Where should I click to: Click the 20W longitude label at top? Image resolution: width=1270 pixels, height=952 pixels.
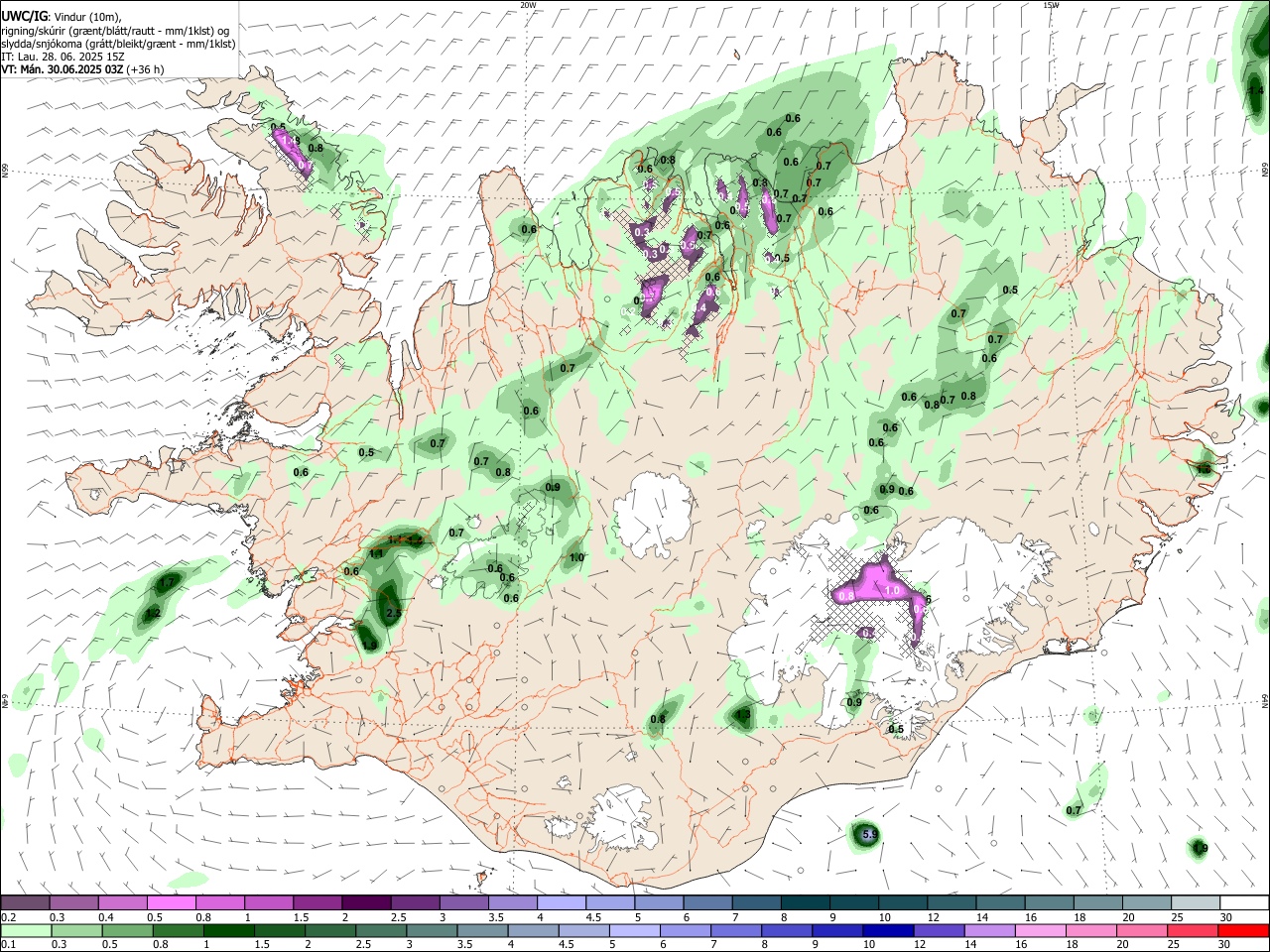coord(528,5)
